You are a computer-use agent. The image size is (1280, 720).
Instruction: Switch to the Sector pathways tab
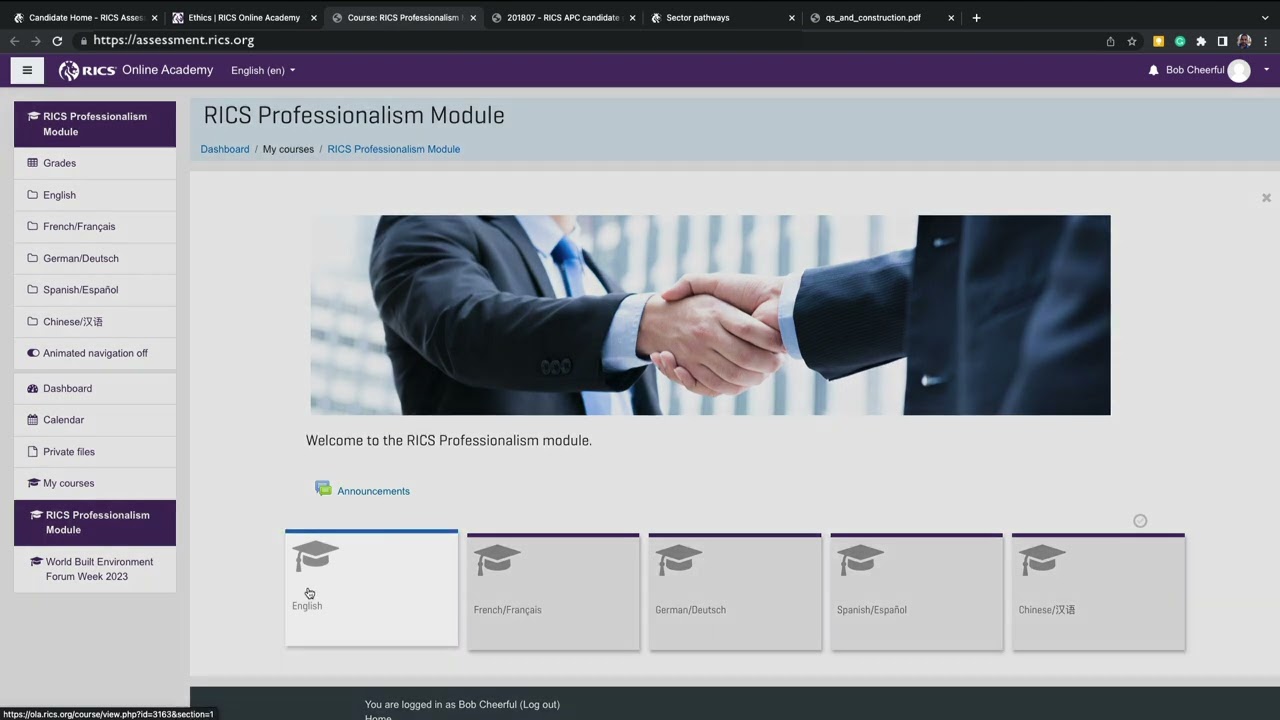[722, 17]
